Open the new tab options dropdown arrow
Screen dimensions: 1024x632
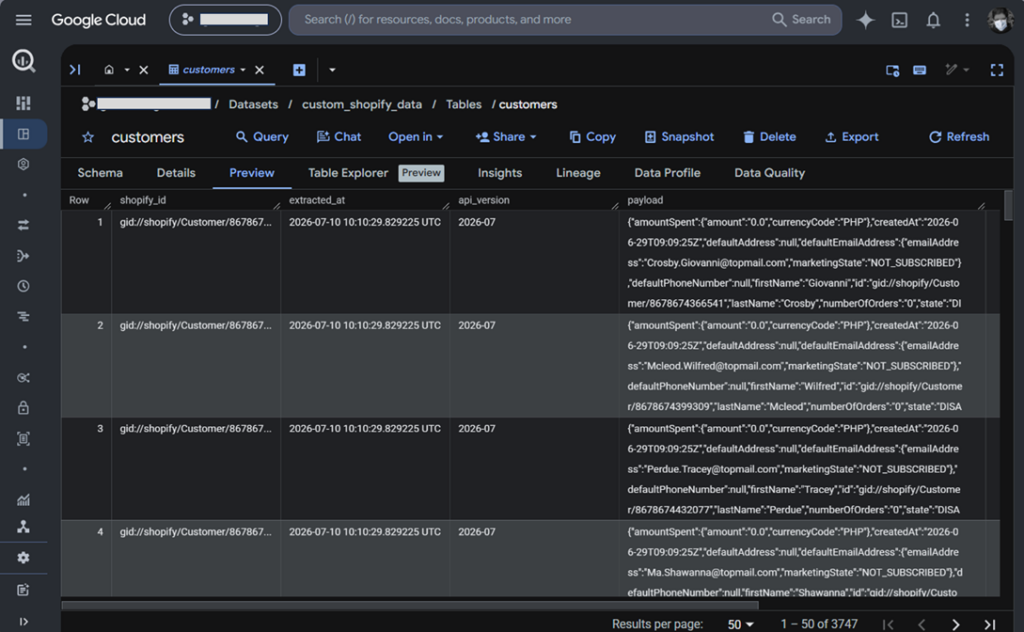coord(332,69)
